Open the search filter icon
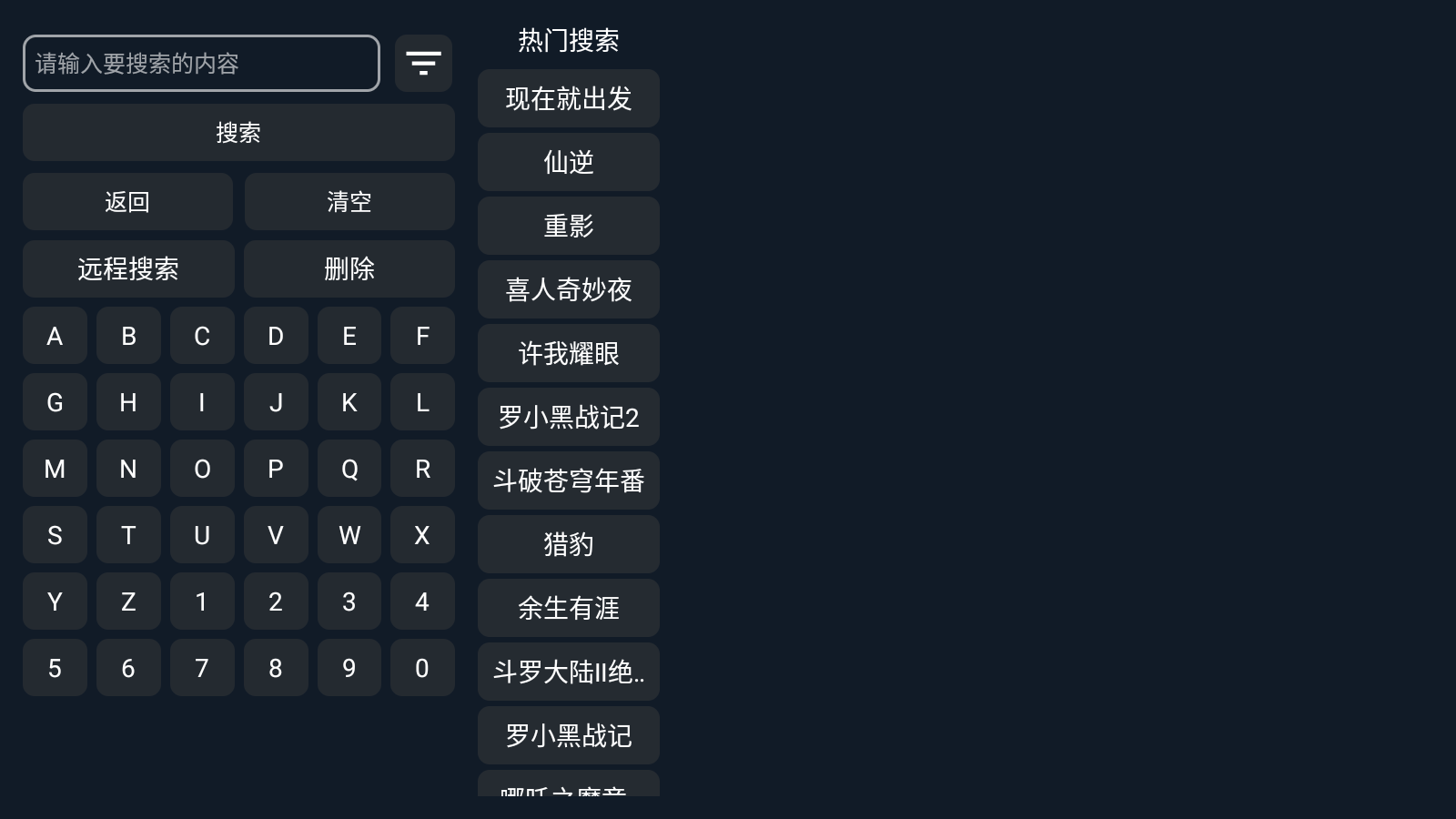The height and width of the screenshot is (819, 1456). point(422,63)
